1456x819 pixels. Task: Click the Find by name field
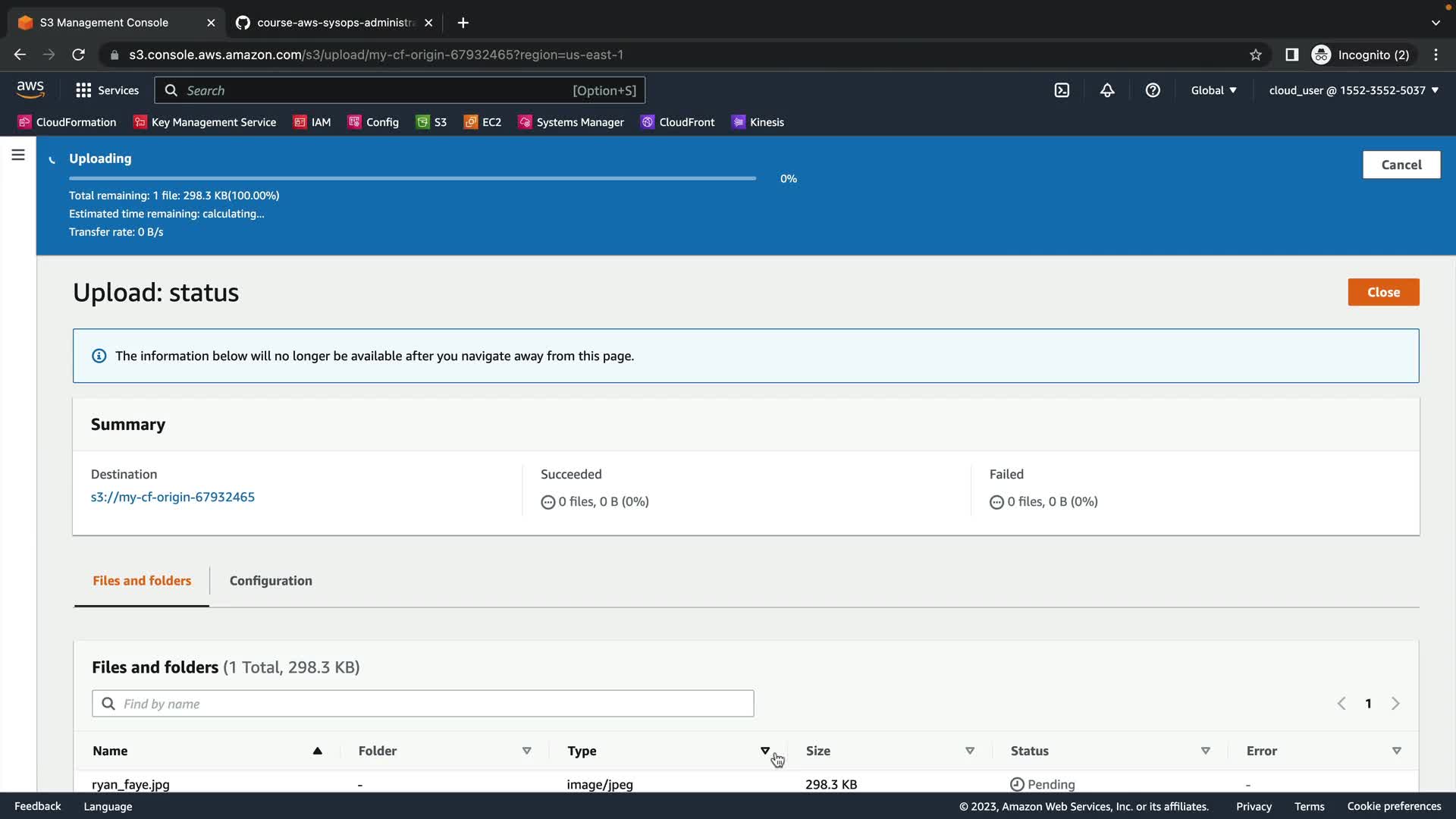coord(423,704)
